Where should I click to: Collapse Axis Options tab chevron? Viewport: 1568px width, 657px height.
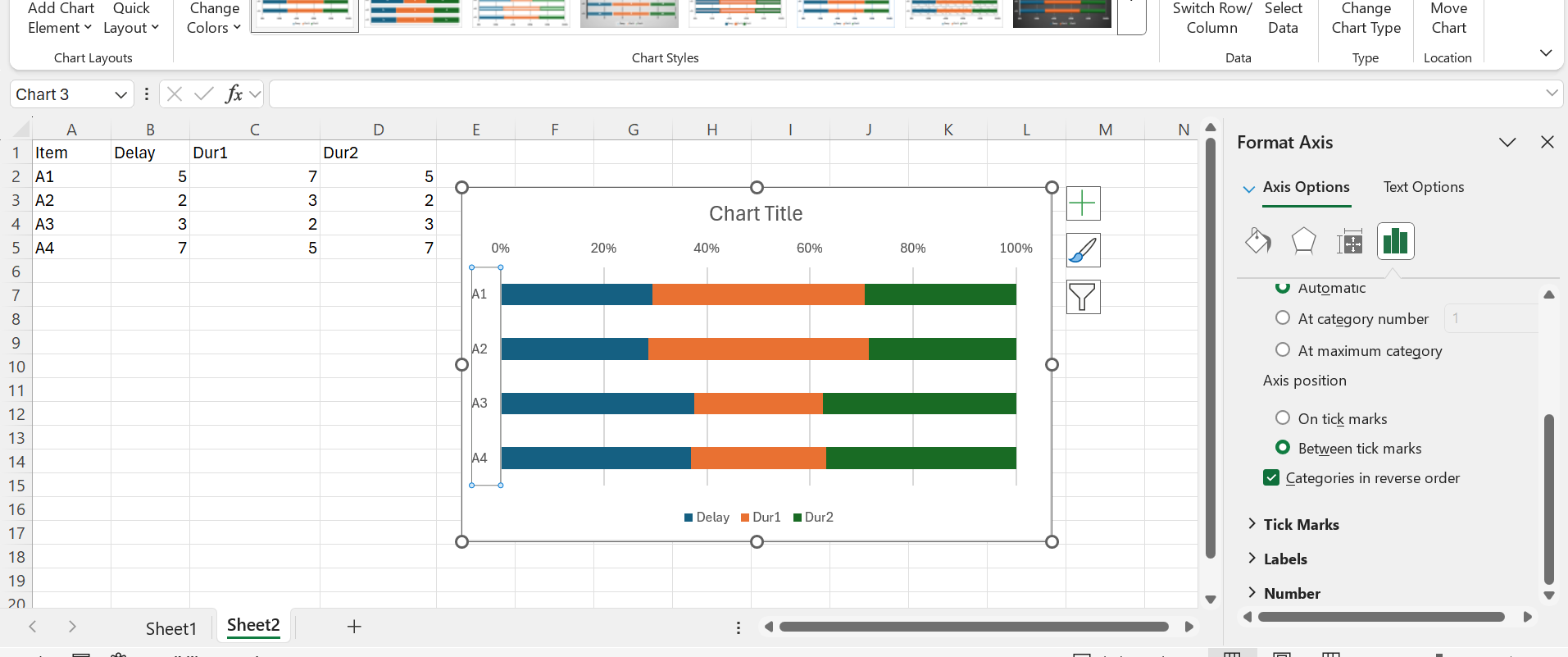[1249, 189]
